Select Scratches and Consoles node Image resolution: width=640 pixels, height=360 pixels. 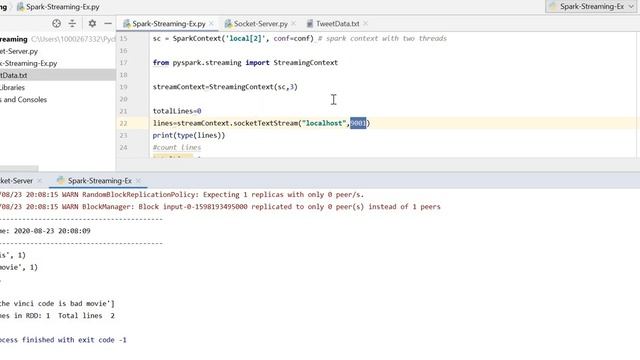click(x=23, y=100)
